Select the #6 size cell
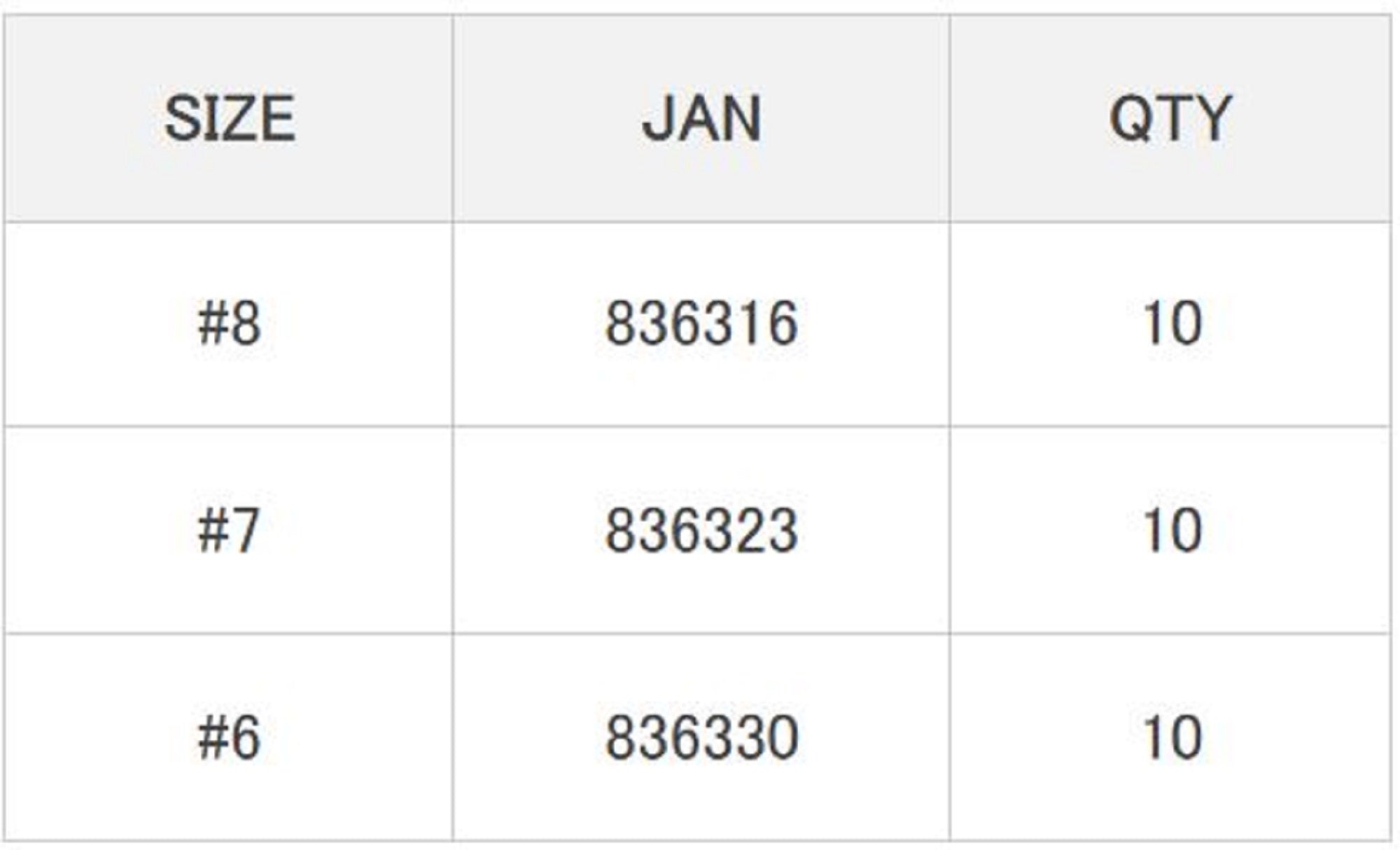1400x850 pixels. (229, 737)
